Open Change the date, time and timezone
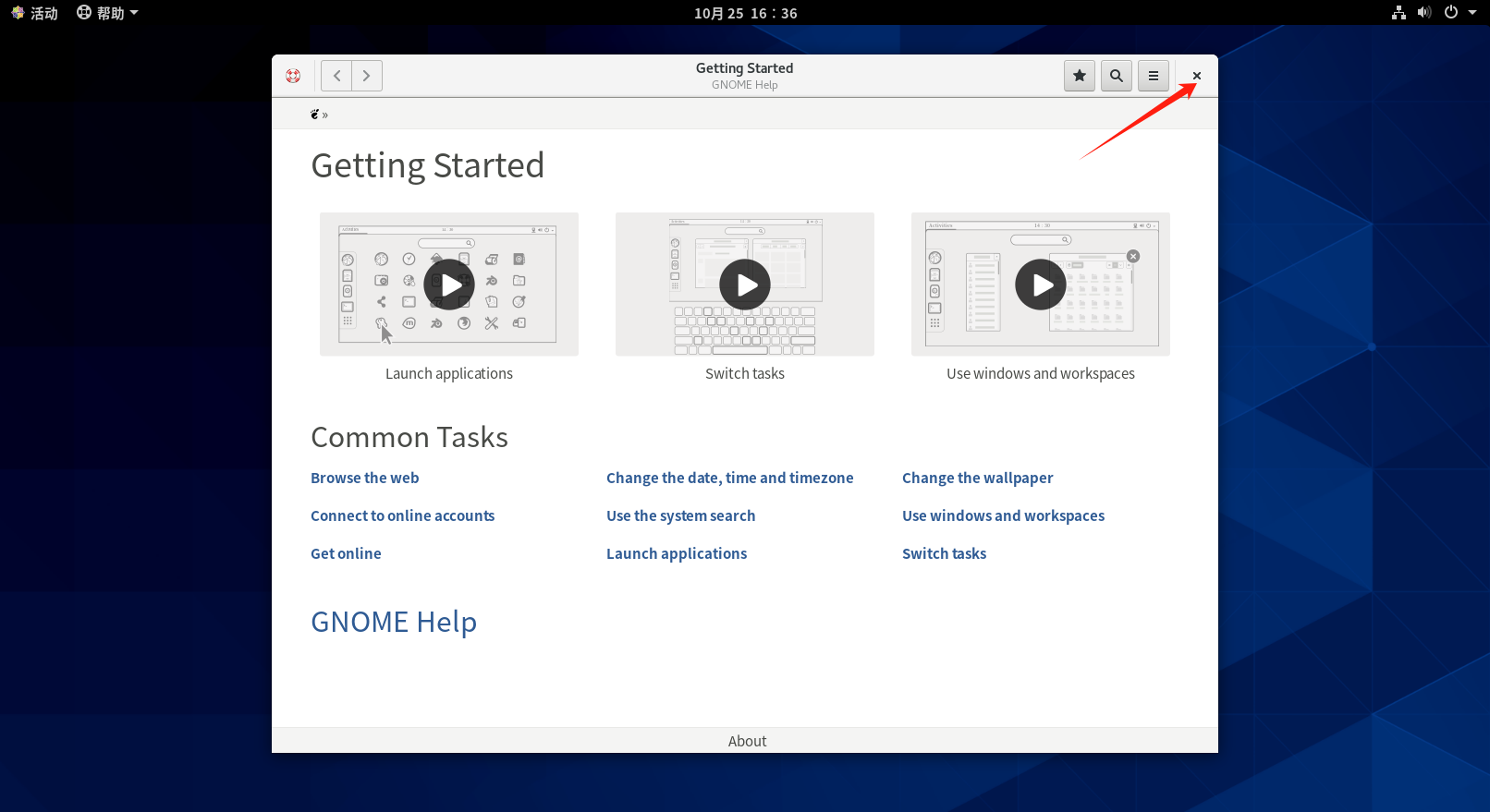1490x812 pixels. click(x=729, y=478)
